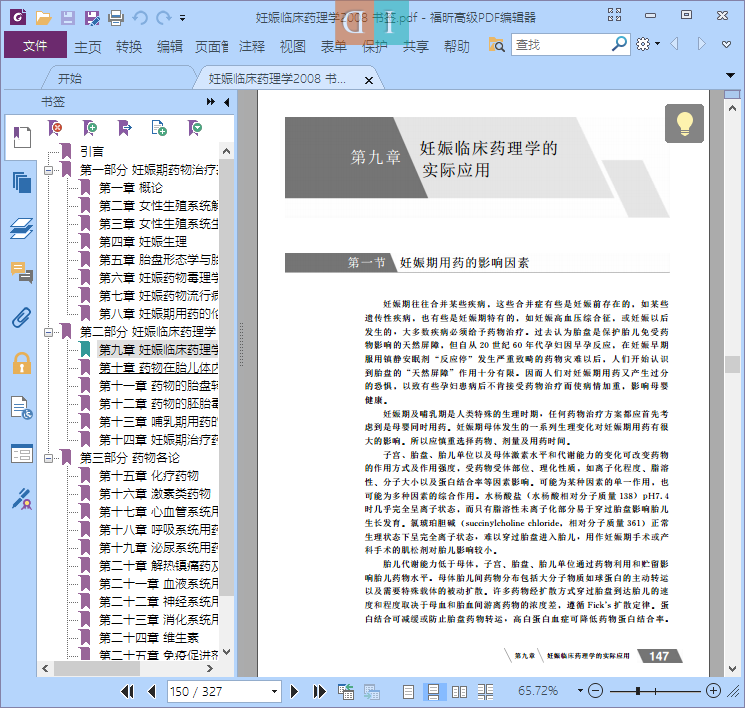745x708 pixels.
Task: Open the form fields panel icon
Action: point(22,454)
